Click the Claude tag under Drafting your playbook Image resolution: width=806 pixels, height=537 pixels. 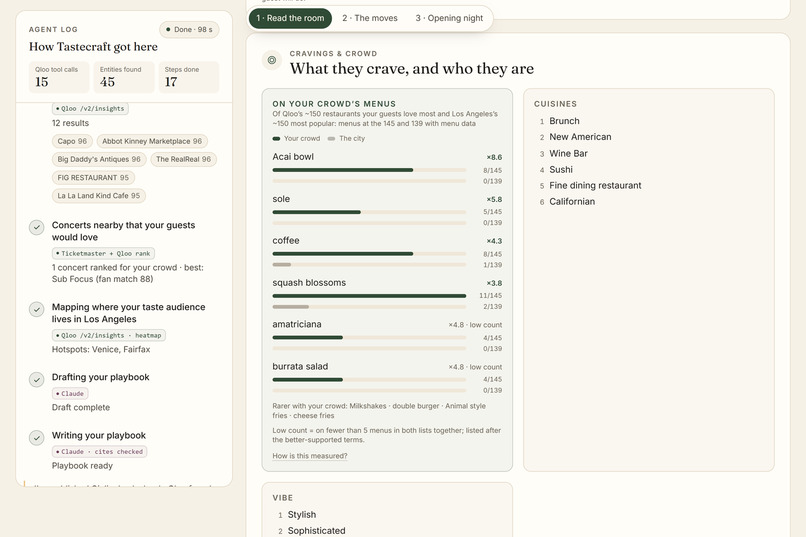tap(70, 394)
